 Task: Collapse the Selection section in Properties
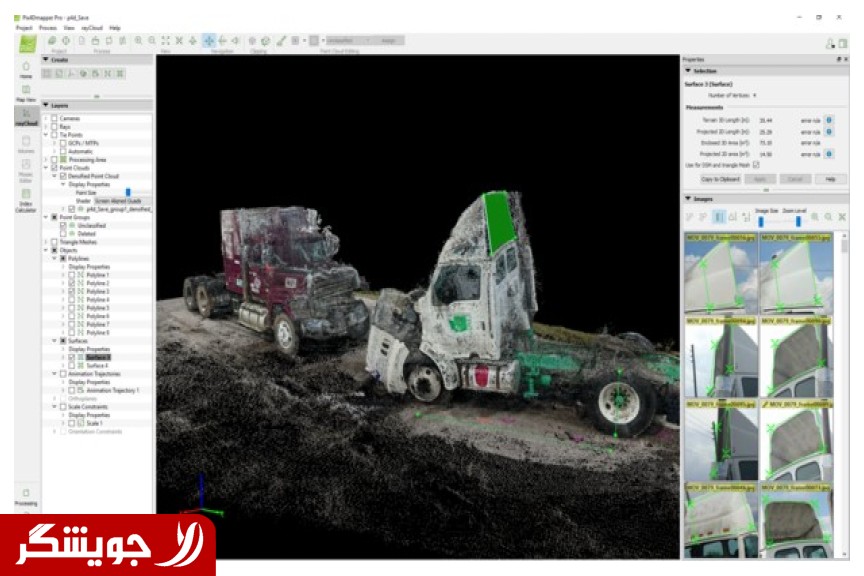click(x=687, y=71)
